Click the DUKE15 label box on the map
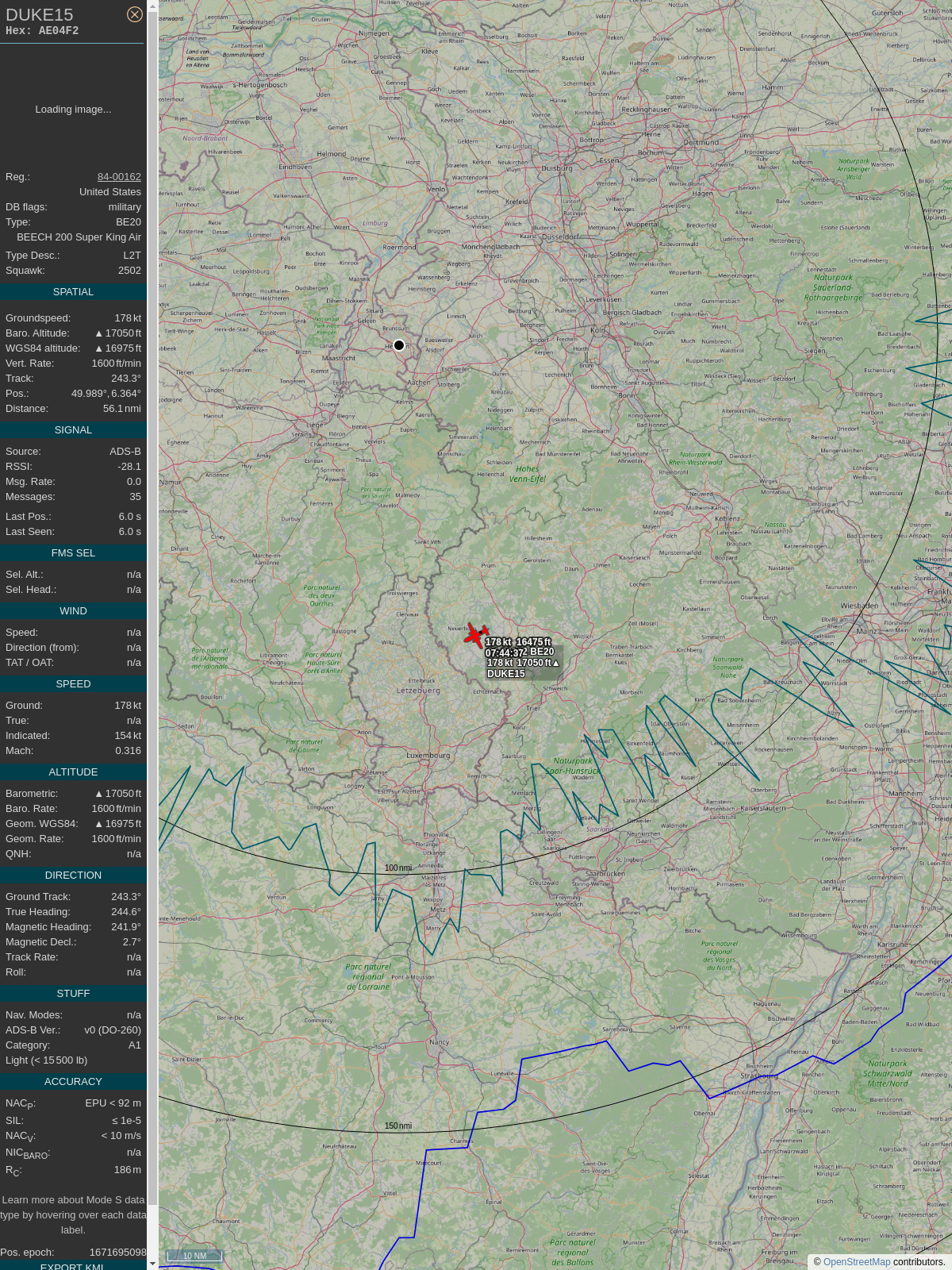 point(506,674)
